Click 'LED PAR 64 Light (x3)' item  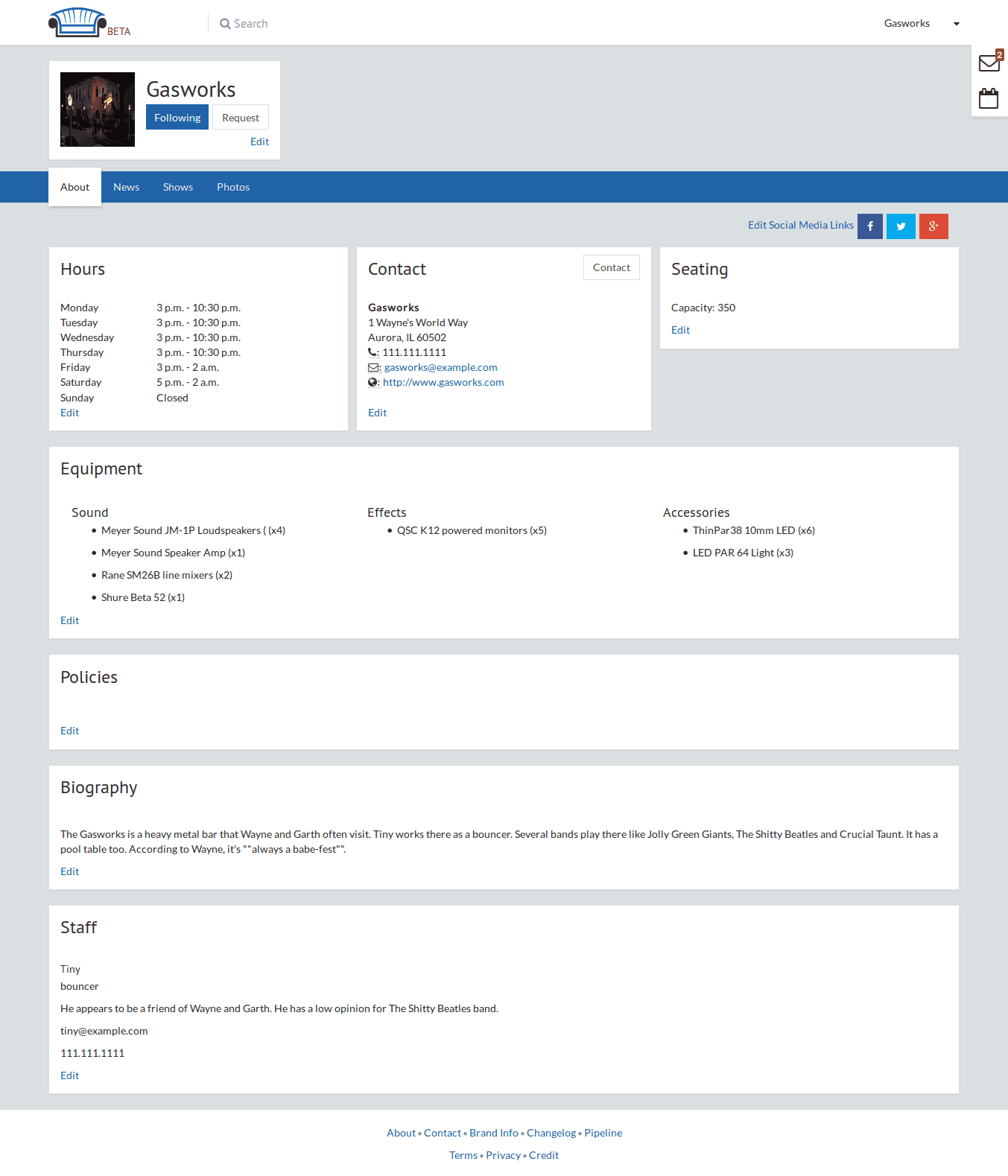(x=743, y=553)
